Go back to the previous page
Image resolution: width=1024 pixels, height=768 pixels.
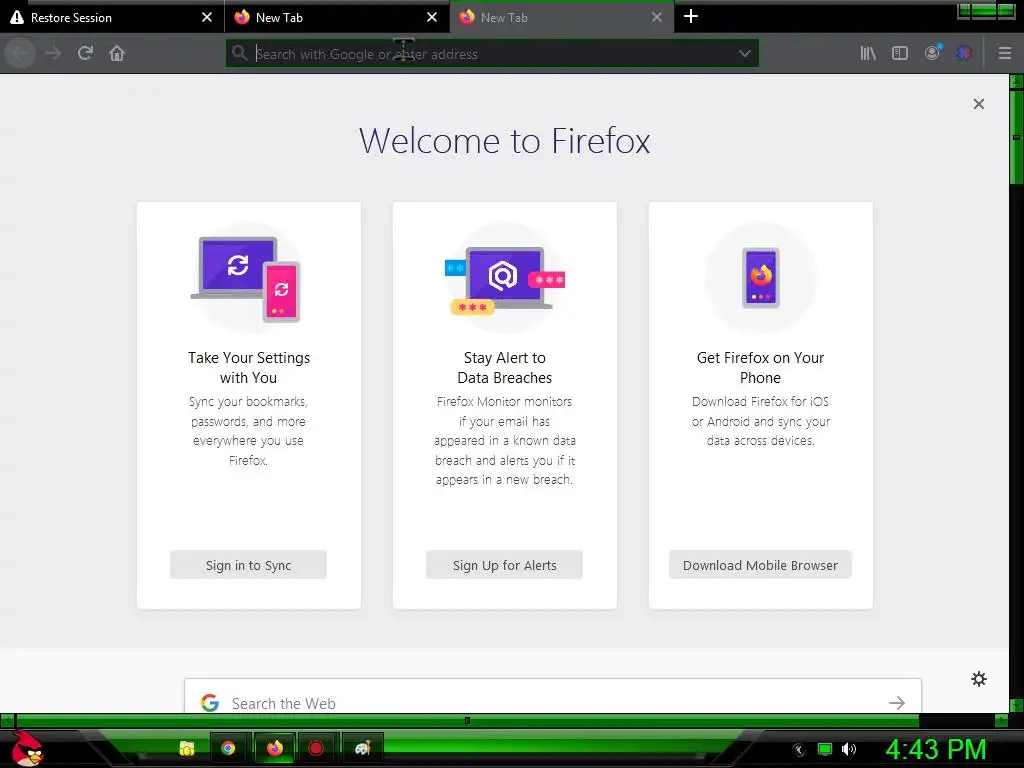click(x=20, y=53)
